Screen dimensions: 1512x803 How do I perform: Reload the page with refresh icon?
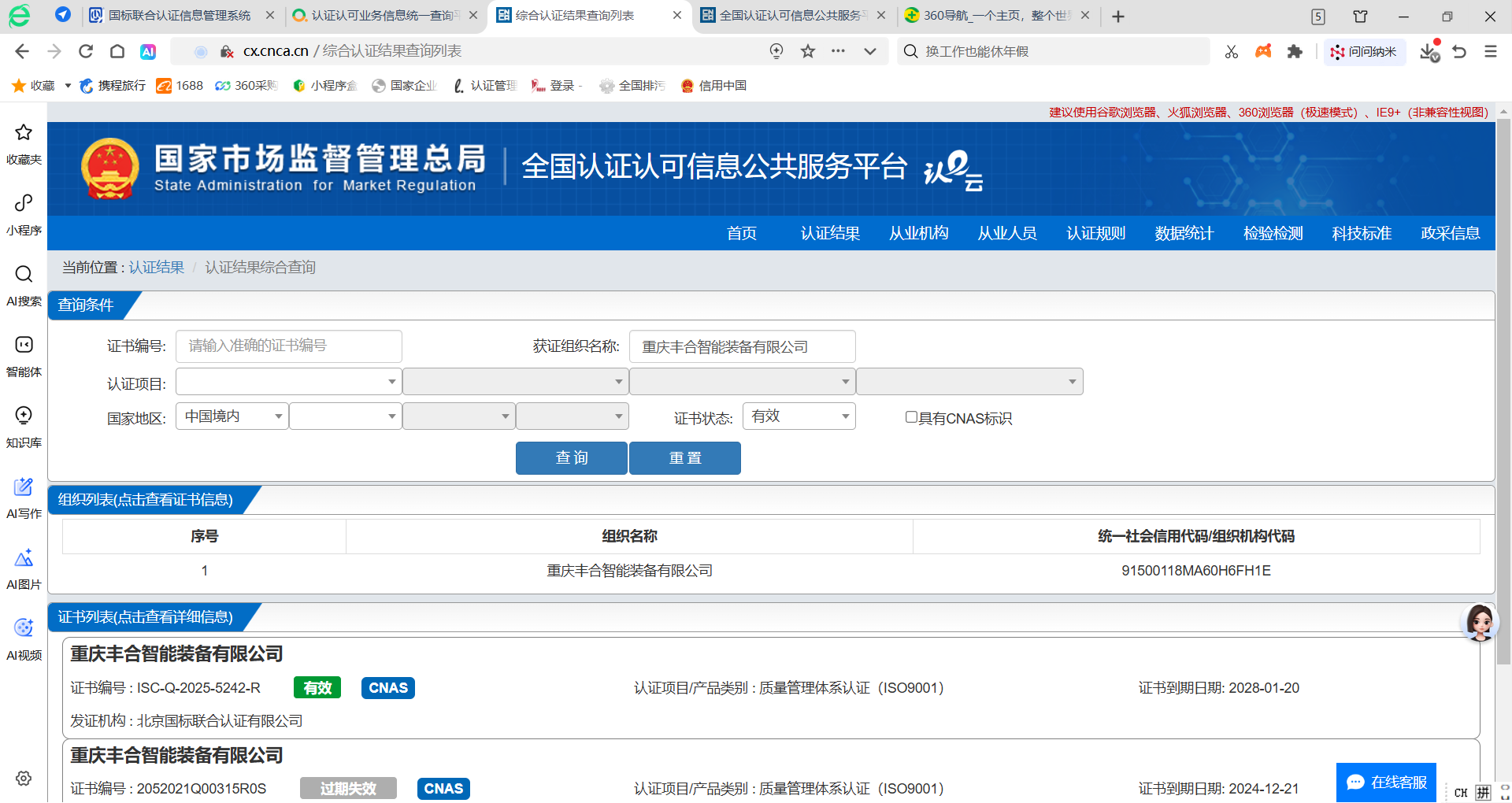[86, 51]
